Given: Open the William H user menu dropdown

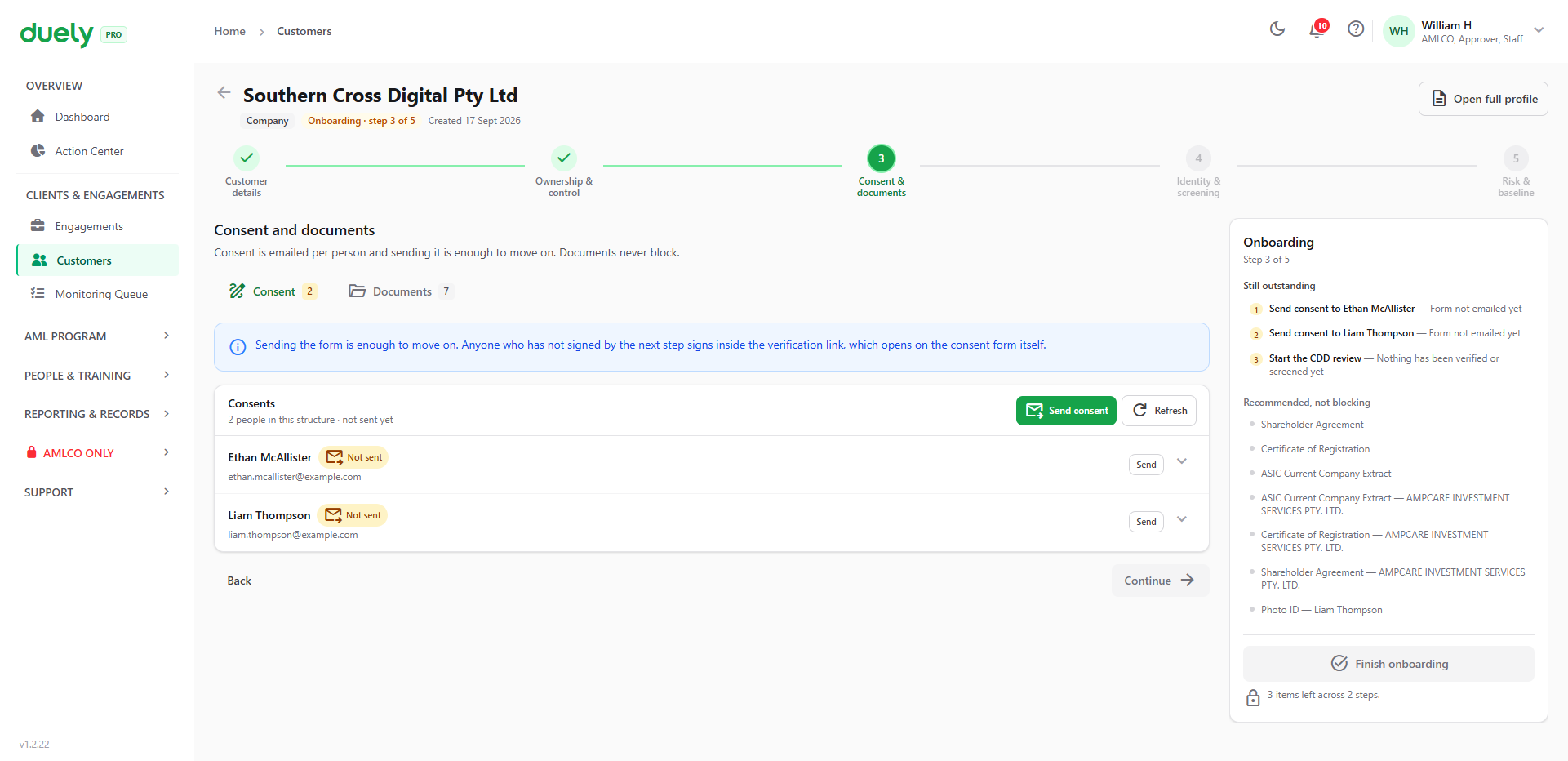Looking at the screenshot, I should click(1539, 30).
